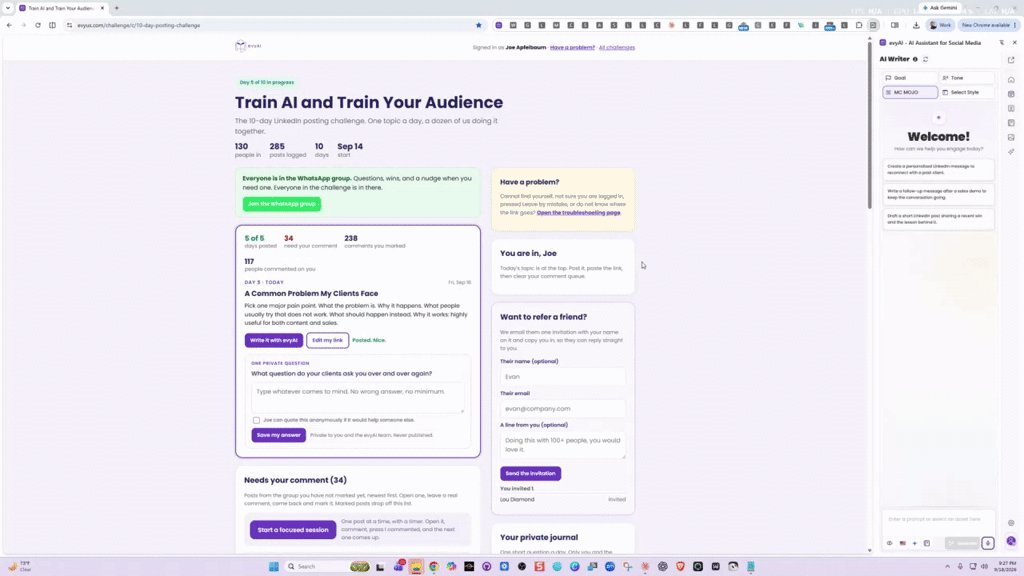Reload the page with the refresh icon
The image size is (1024, 576).
coord(38,25)
